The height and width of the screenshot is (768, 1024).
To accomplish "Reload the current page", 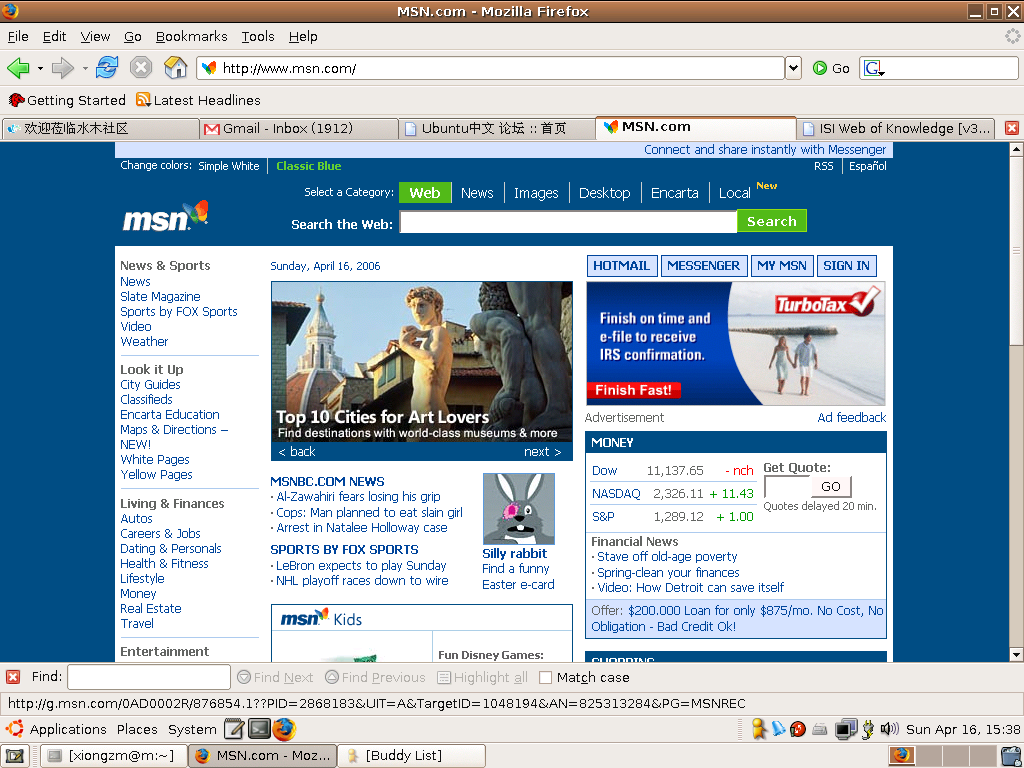I will pyautogui.click(x=107, y=67).
